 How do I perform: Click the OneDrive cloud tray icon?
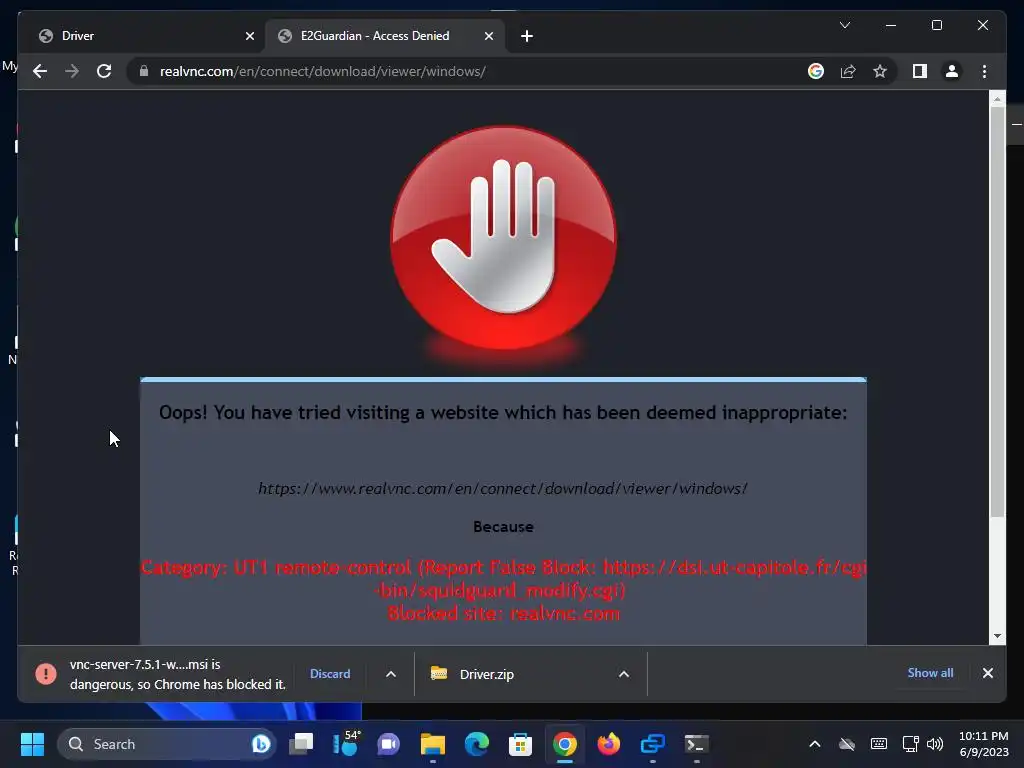pos(847,744)
